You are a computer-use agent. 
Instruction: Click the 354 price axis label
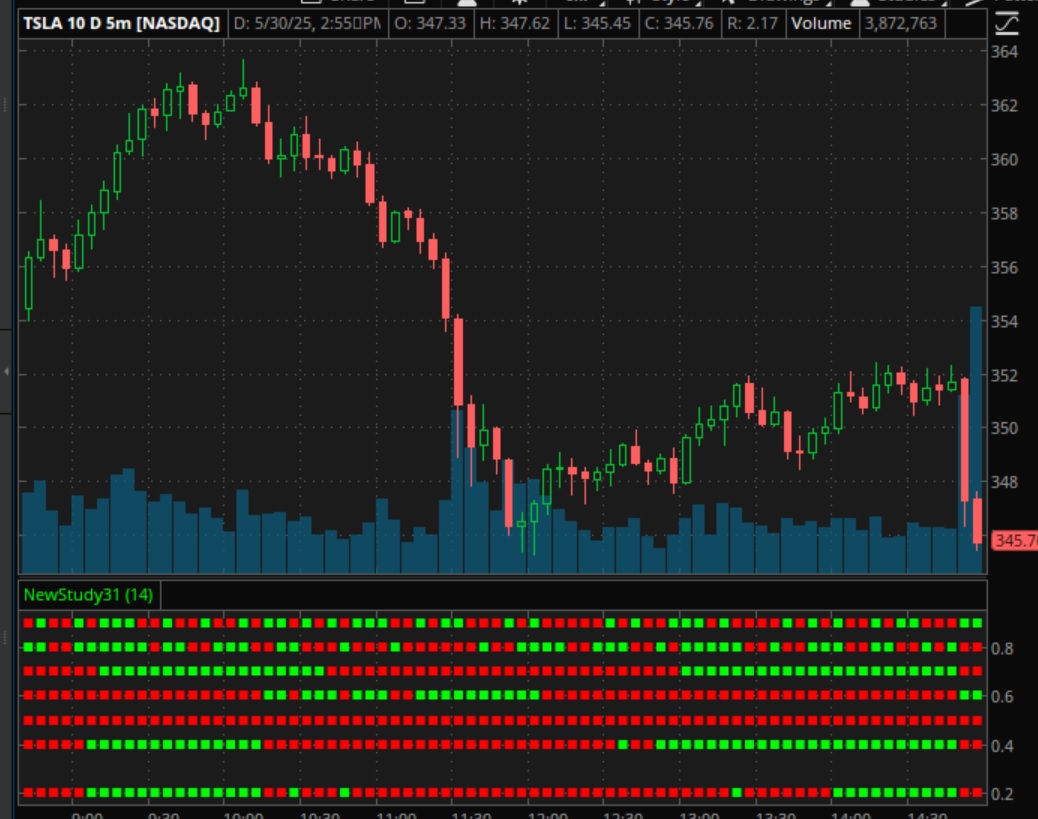click(x=1004, y=321)
